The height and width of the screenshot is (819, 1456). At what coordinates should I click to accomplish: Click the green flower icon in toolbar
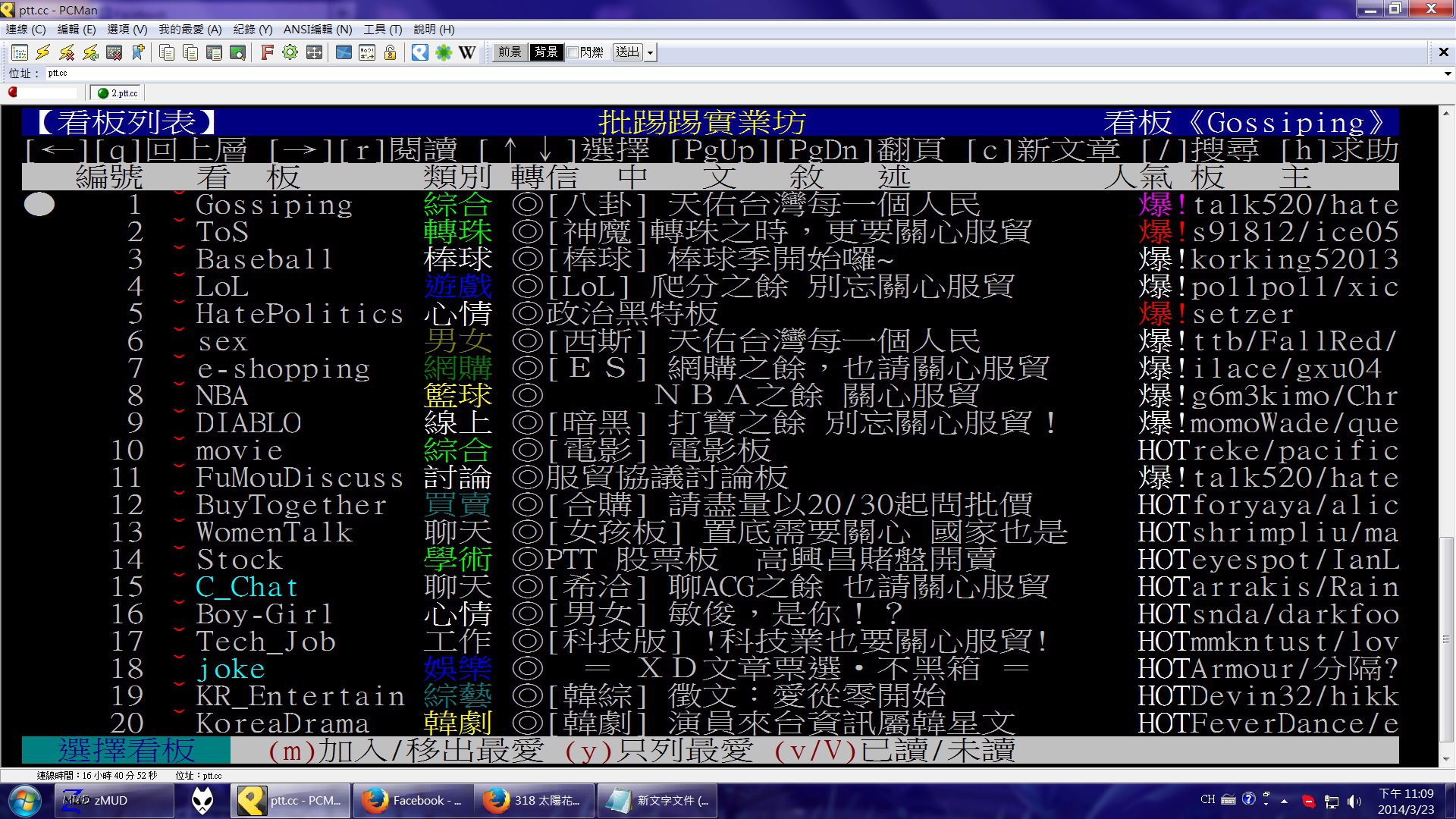coord(444,52)
